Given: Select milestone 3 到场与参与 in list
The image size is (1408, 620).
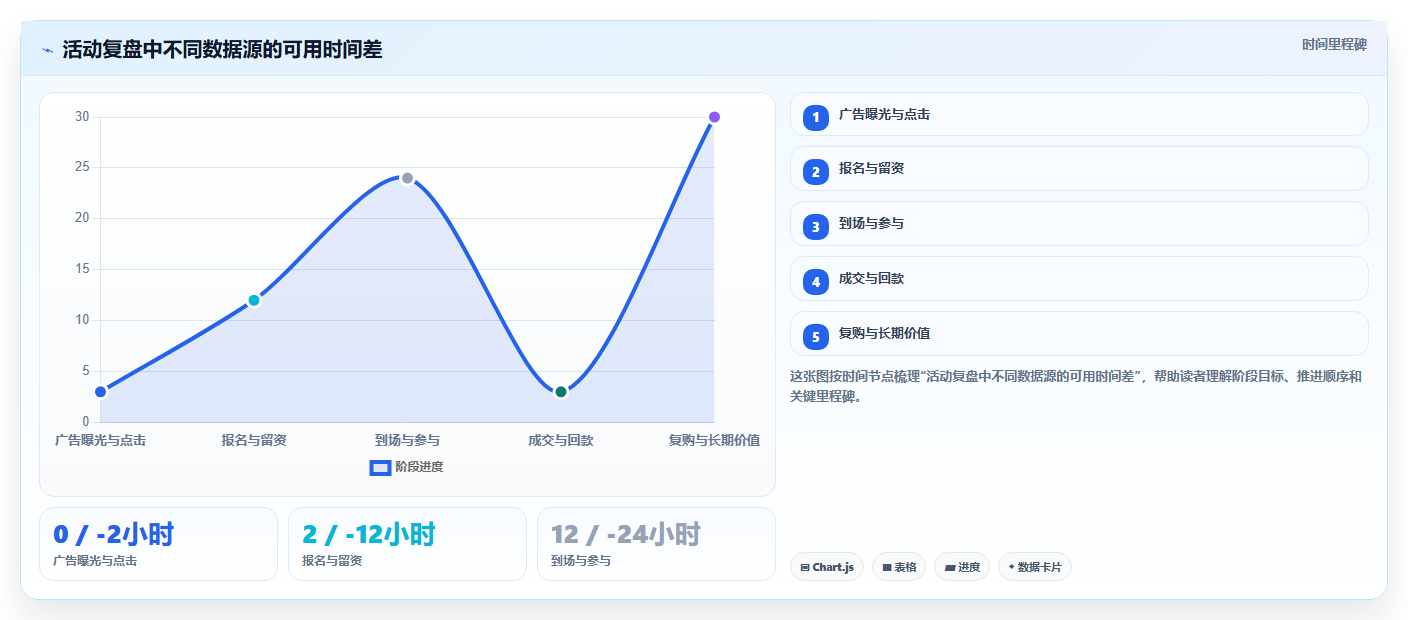Looking at the screenshot, I should (1079, 224).
